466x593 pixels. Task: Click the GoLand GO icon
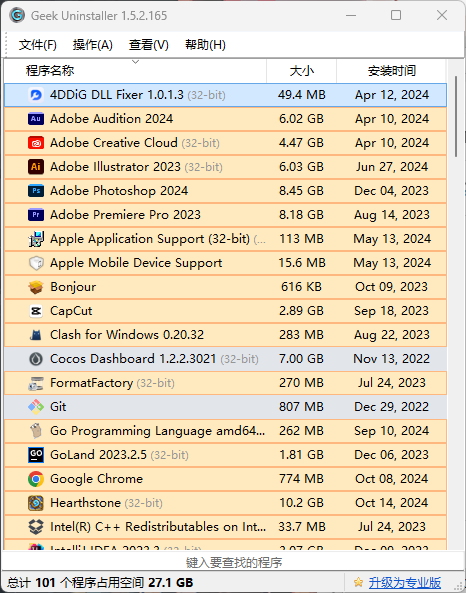coord(36,455)
